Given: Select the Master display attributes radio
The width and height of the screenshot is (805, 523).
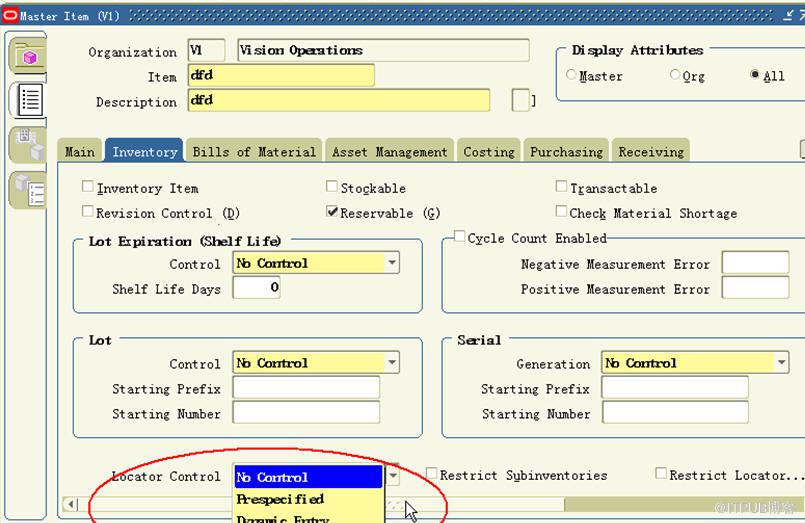Looking at the screenshot, I should pos(571,74).
